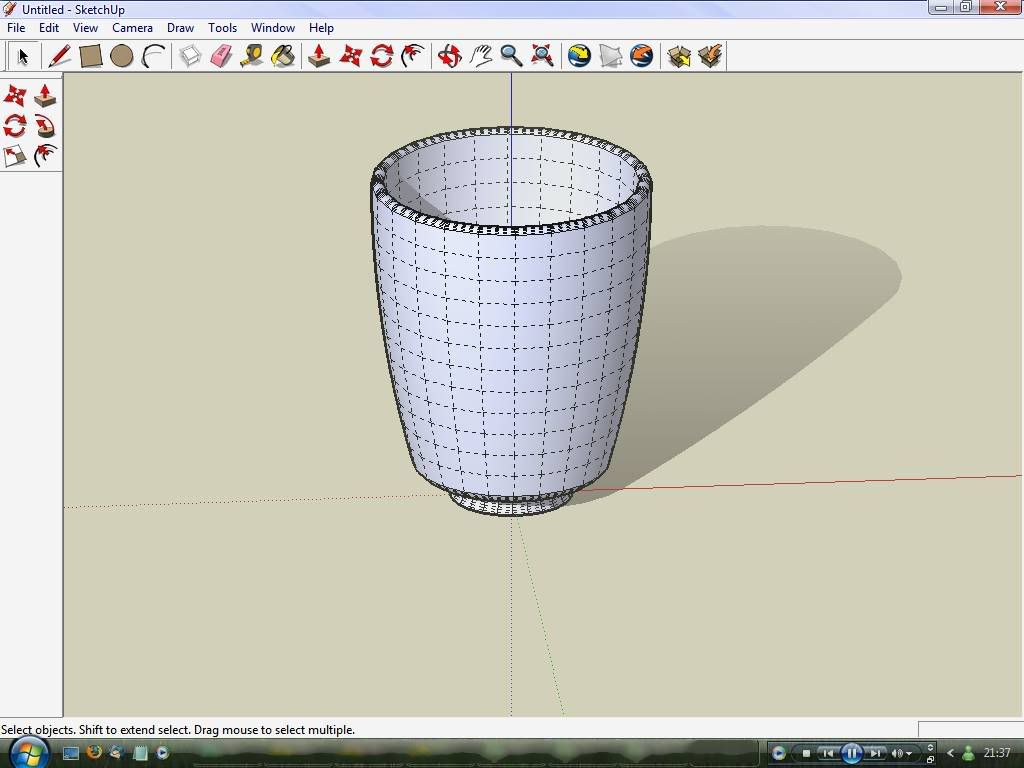
Task: Click the Zoom Extents icon
Action: click(x=542, y=56)
